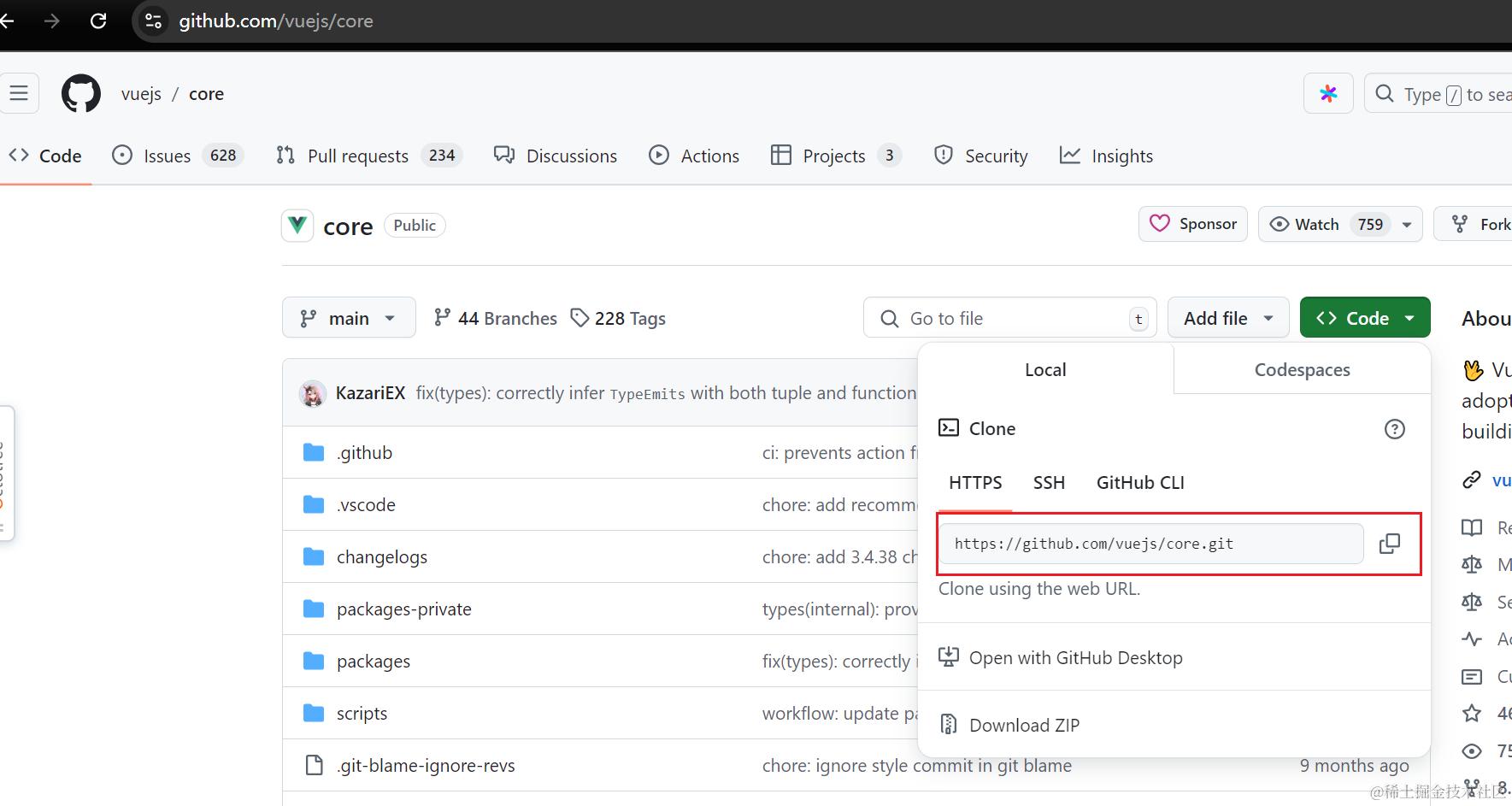Click the browser back arrow
1512x806 pixels.
[x=7, y=21]
